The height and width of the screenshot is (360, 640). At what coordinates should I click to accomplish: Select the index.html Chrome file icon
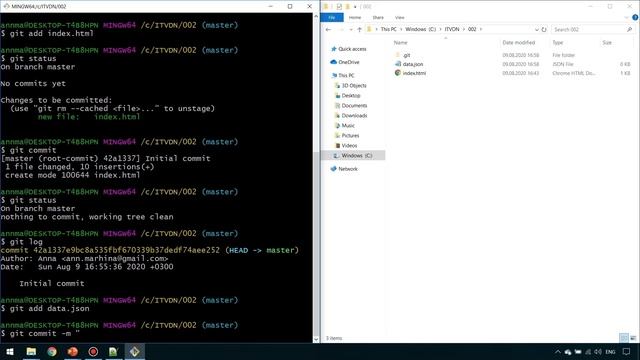click(398, 73)
